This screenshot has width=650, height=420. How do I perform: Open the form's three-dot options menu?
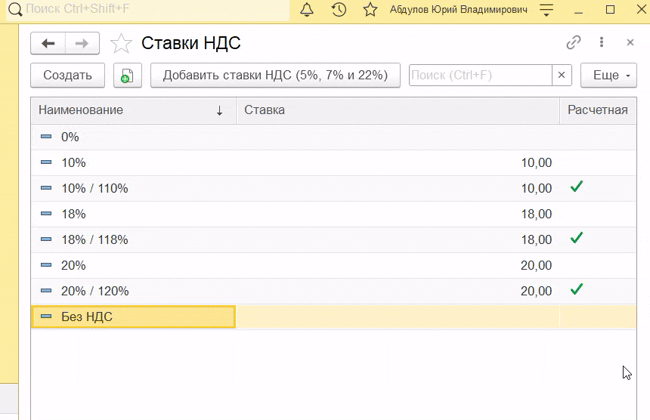click(602, 43)
